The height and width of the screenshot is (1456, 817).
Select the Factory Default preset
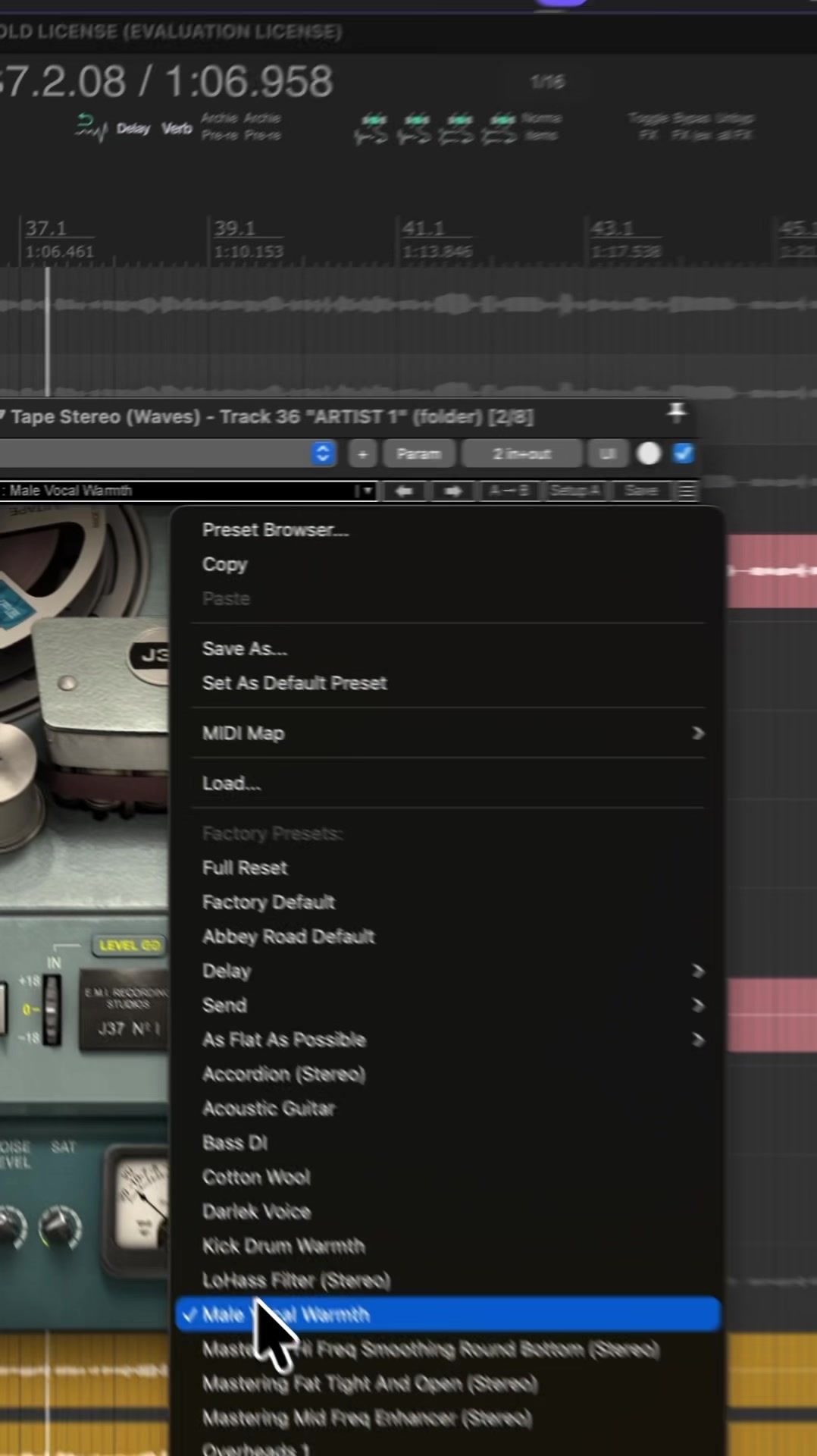(x=447, y=902)
